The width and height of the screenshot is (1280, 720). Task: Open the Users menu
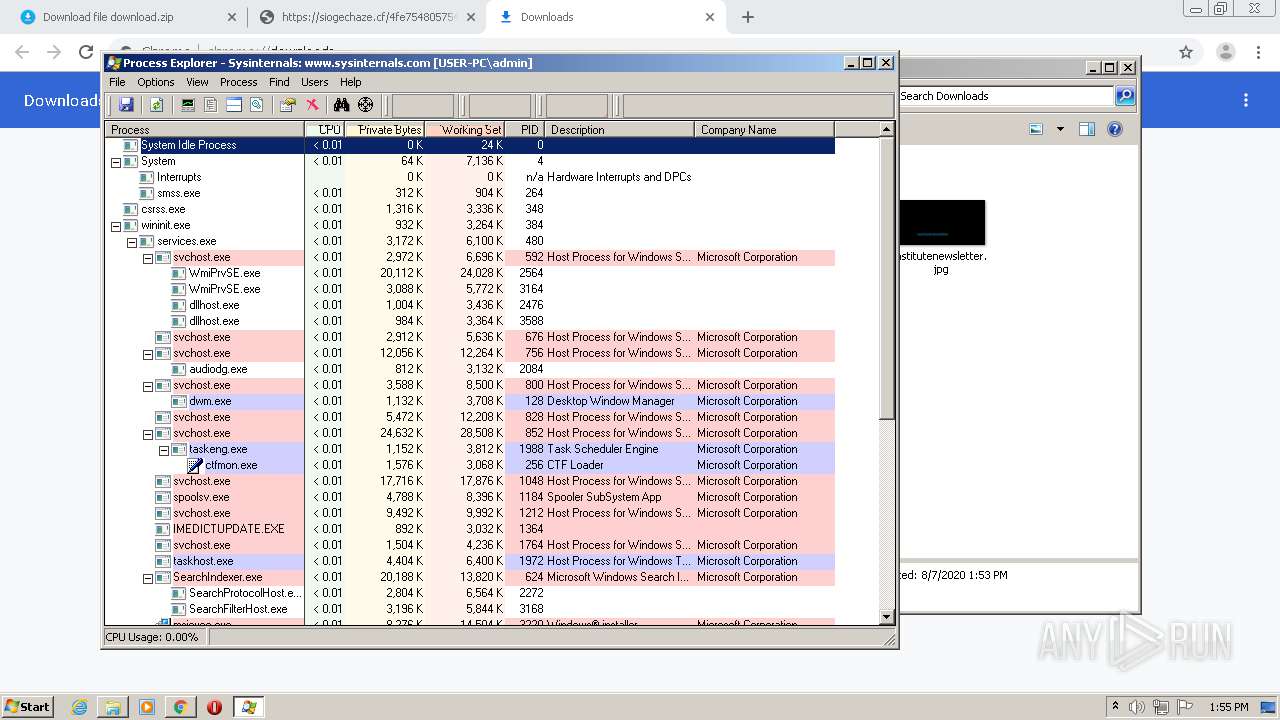click(x=315, y=82)
